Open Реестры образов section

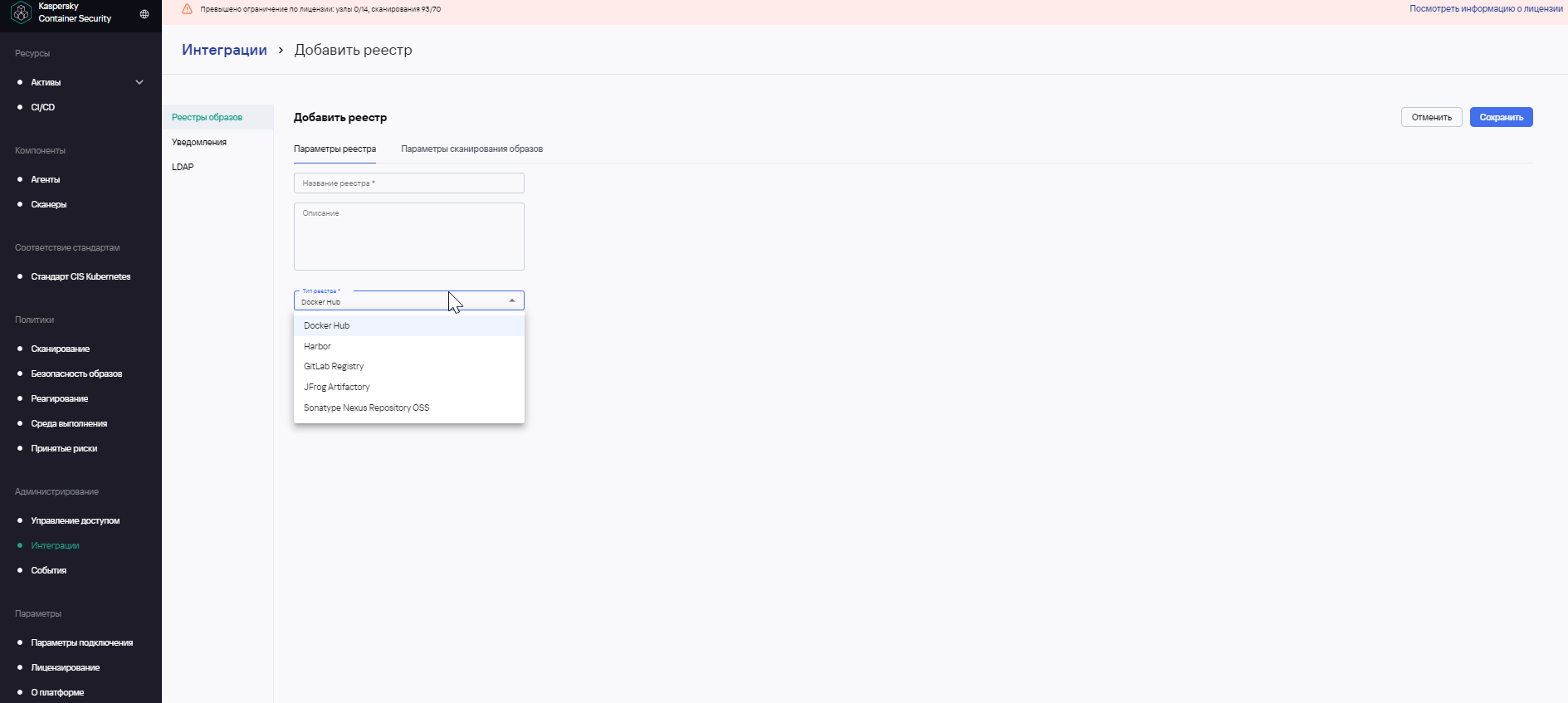217,117
